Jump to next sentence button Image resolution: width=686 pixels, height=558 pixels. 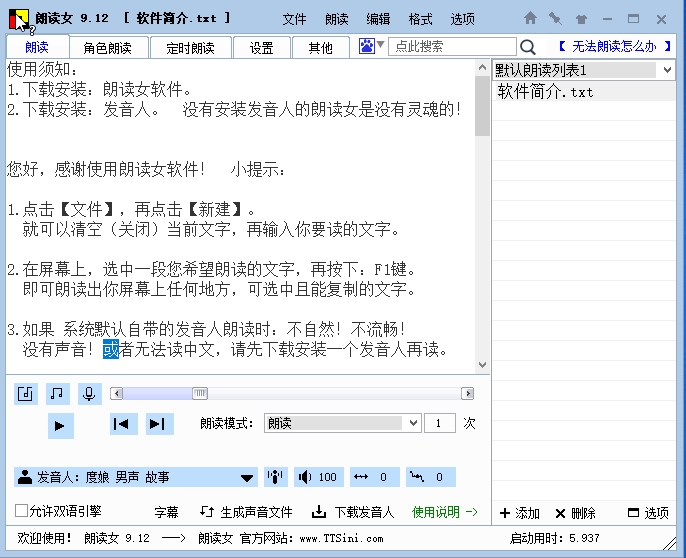pos(159,424)
